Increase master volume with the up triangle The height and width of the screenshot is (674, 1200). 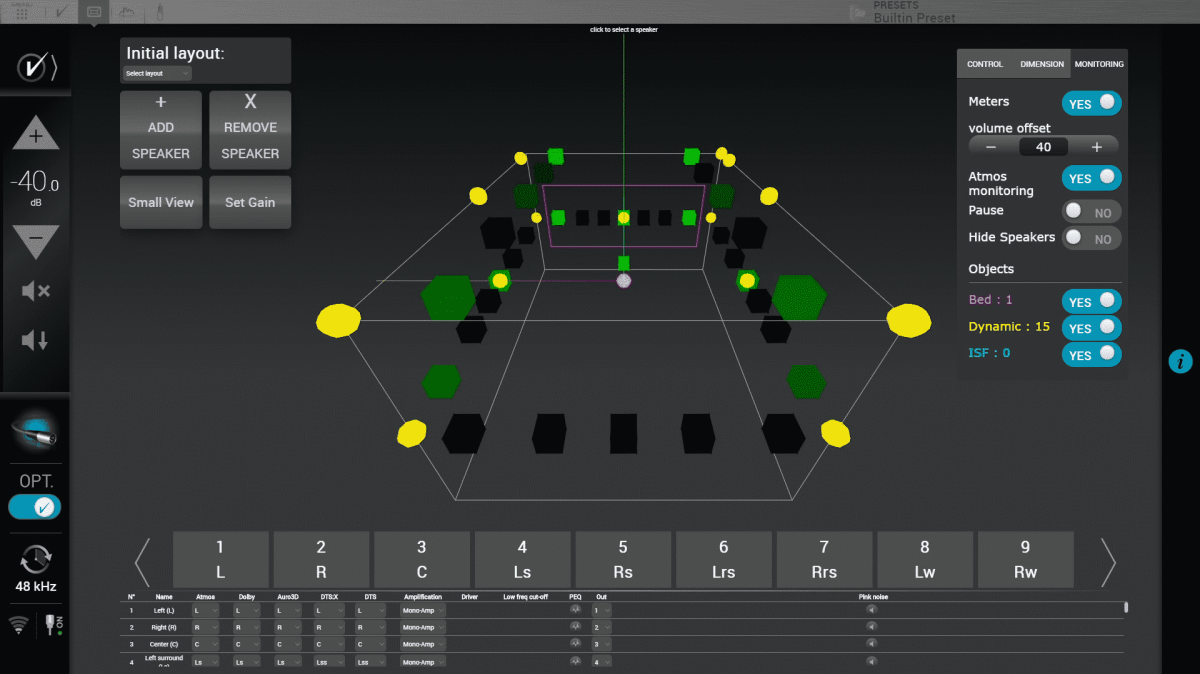coord(35,135)
